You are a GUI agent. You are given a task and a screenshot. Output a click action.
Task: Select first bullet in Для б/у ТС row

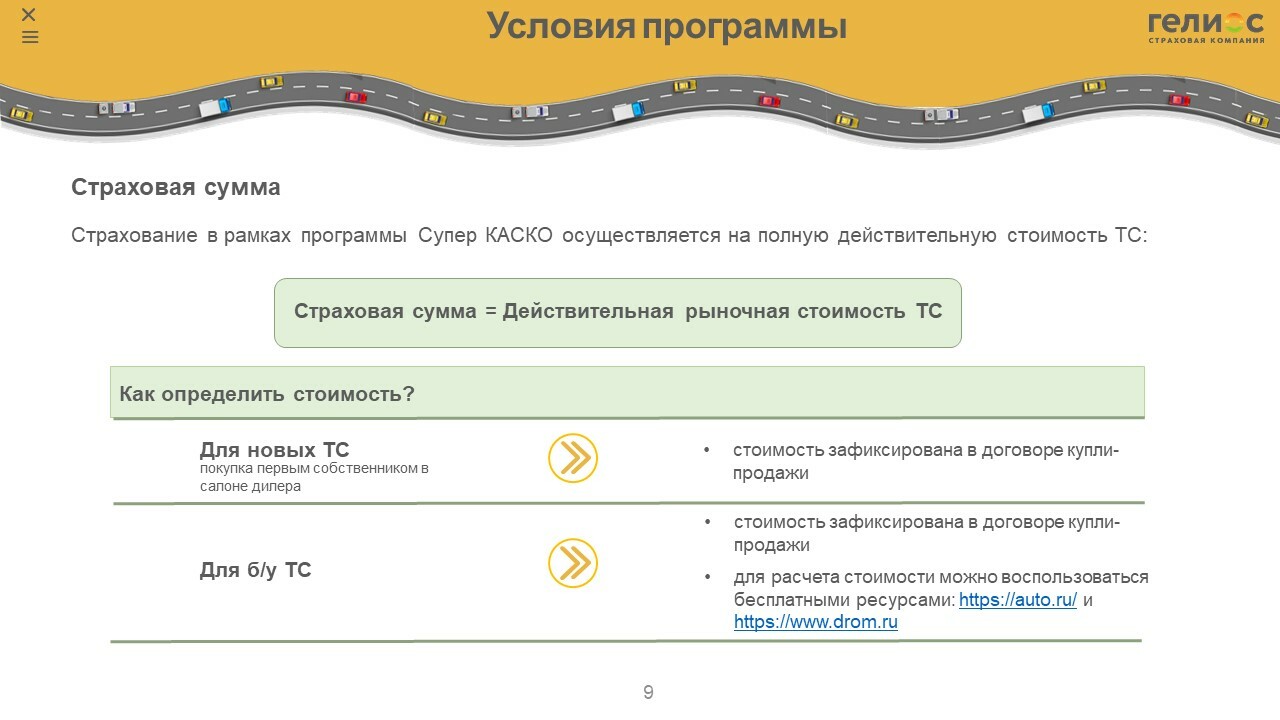(927, 534)
